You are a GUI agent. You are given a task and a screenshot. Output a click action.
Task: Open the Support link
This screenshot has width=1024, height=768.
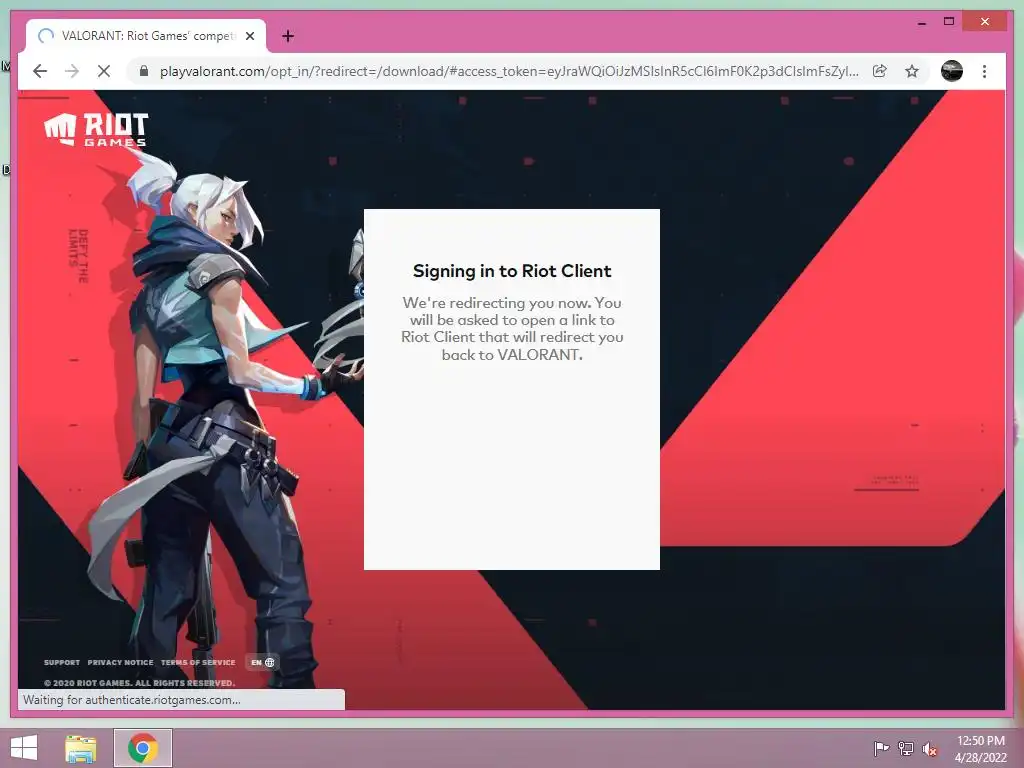click(62, 662)
